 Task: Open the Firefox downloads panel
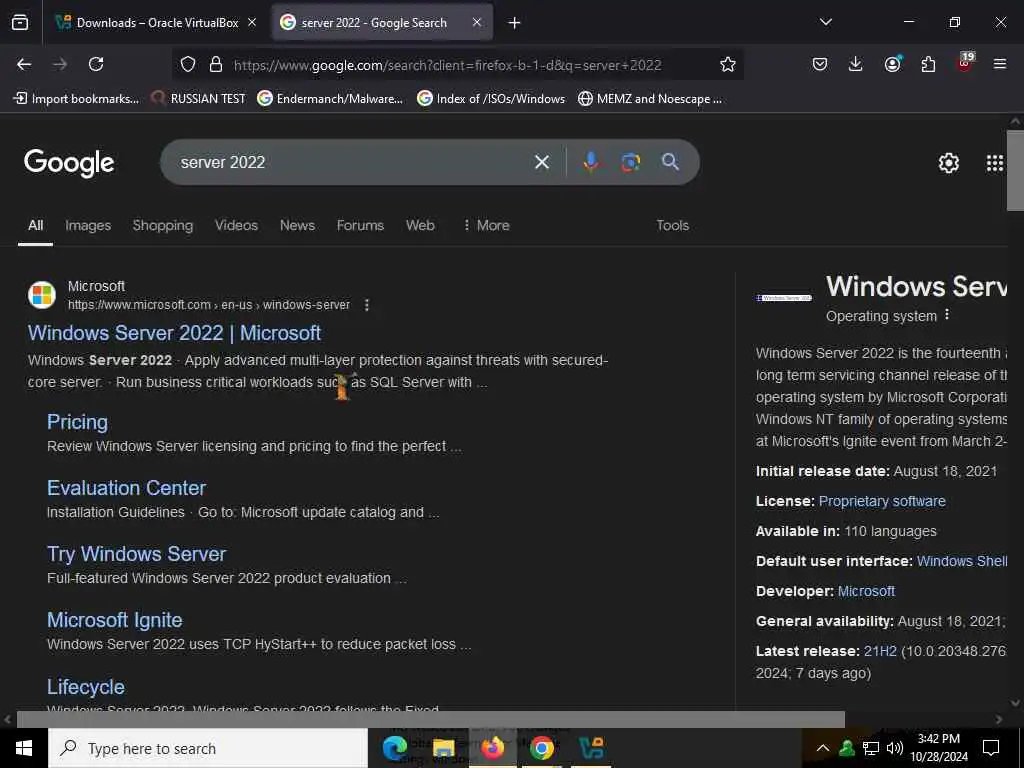[856, 64]
